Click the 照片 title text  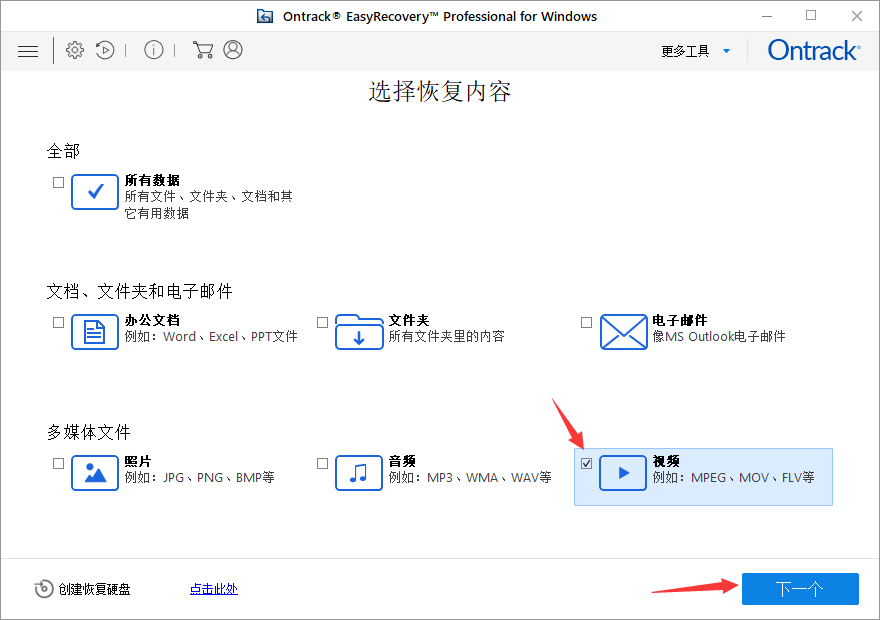pyautogui.click(x=138, y=461)
